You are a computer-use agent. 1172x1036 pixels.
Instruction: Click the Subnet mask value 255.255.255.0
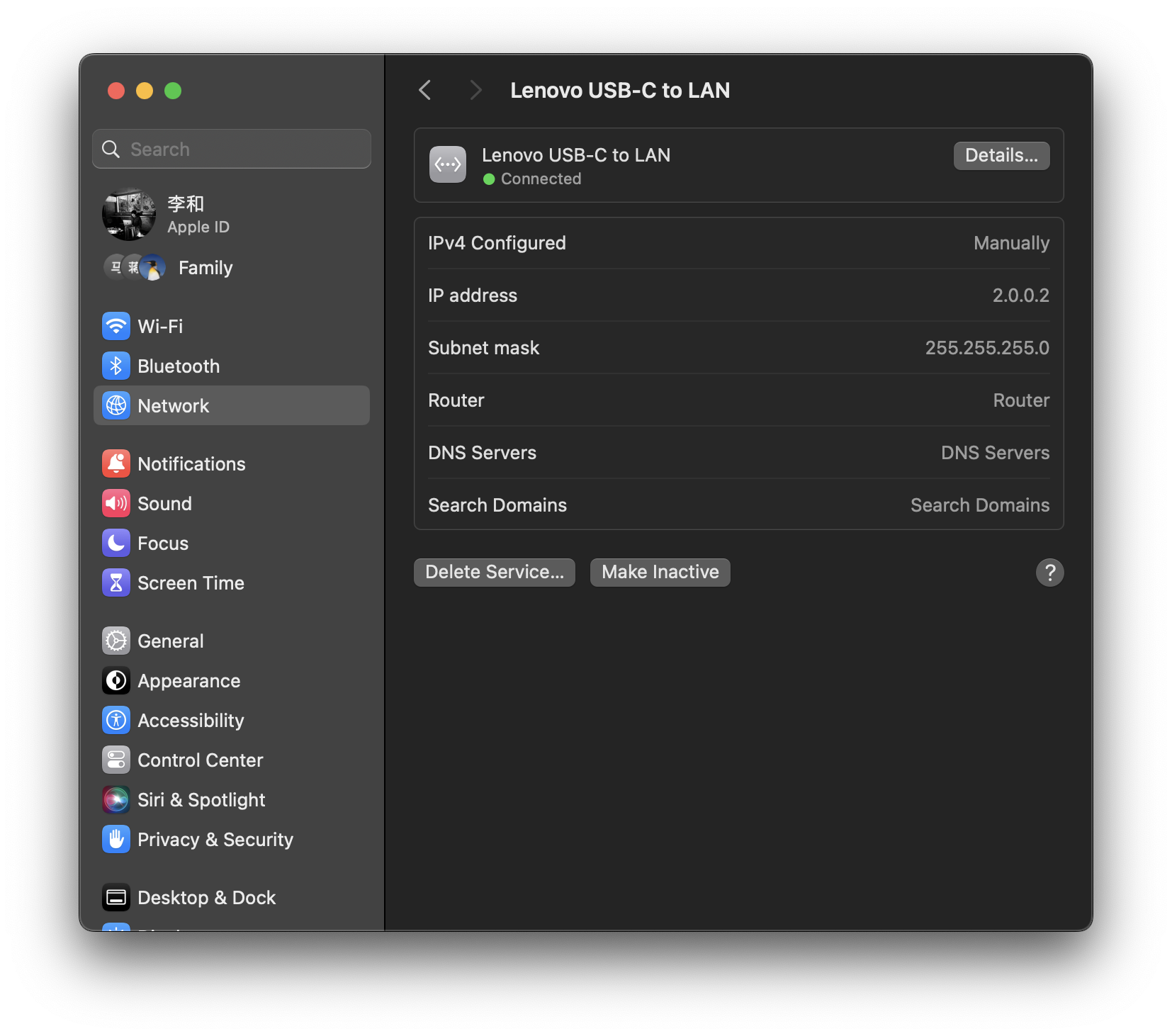tap(987, 348)
